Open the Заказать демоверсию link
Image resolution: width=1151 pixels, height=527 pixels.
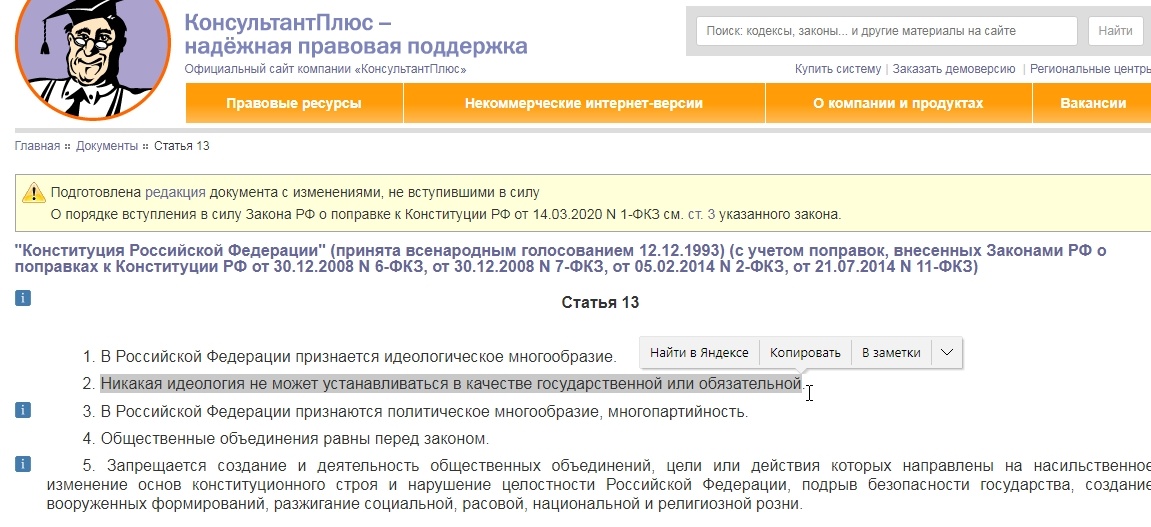[954, 69]
